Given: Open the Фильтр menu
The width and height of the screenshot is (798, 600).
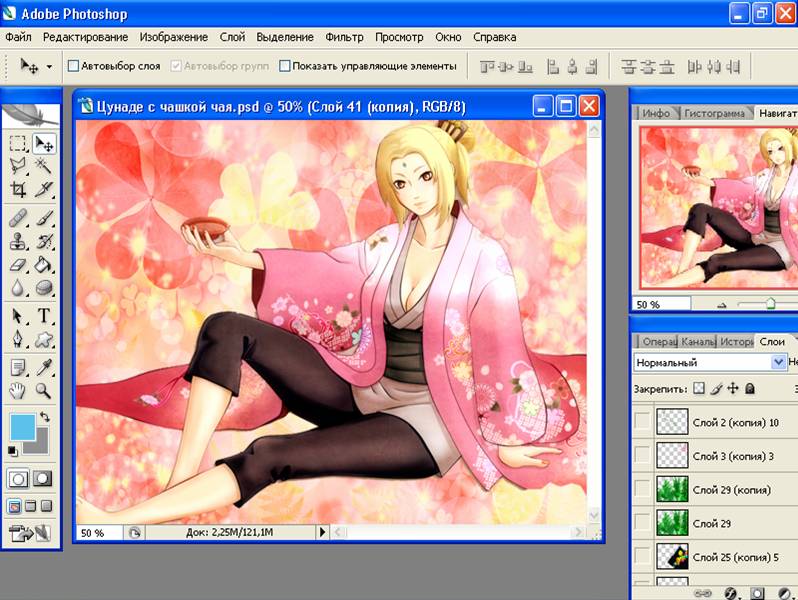Looking at the screenshot, I should click(x=344, y=37).
